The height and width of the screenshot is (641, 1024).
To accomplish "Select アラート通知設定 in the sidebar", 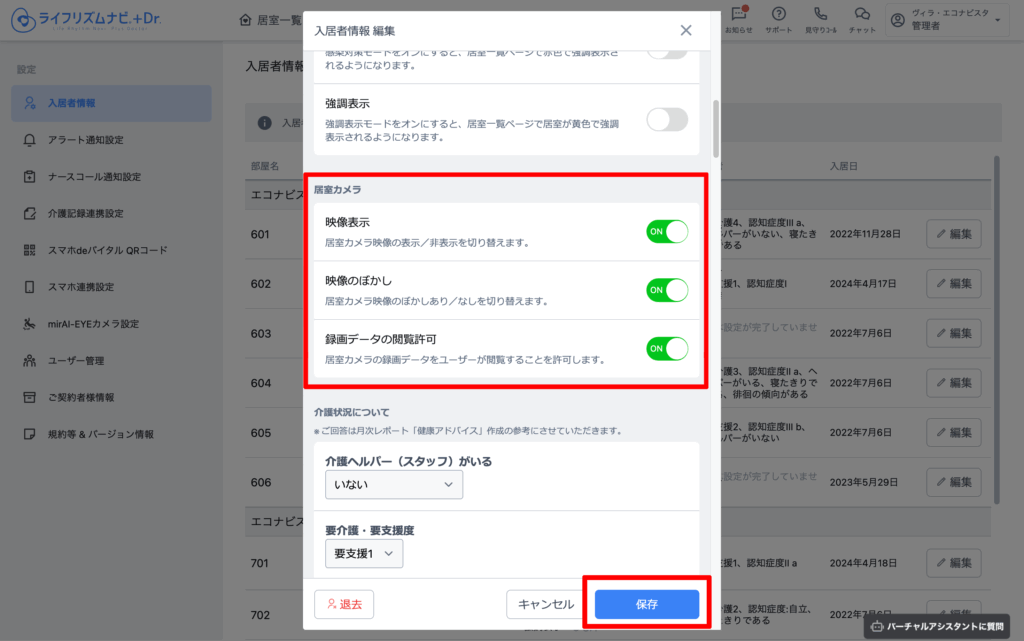I will (86, 140).
